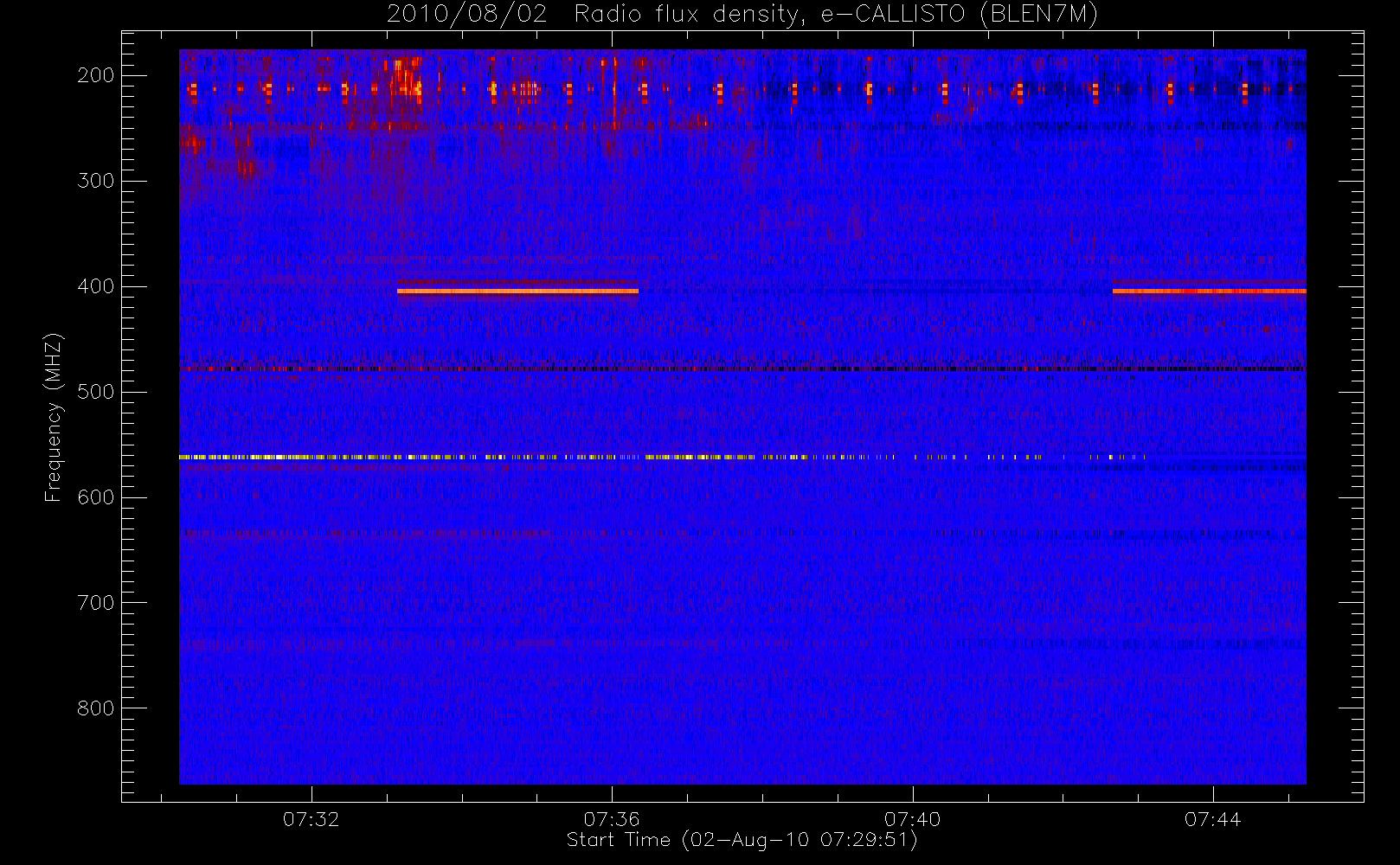Click the 700 frequency tick label
Screen dimensions: 1400x865
(96, 603)
